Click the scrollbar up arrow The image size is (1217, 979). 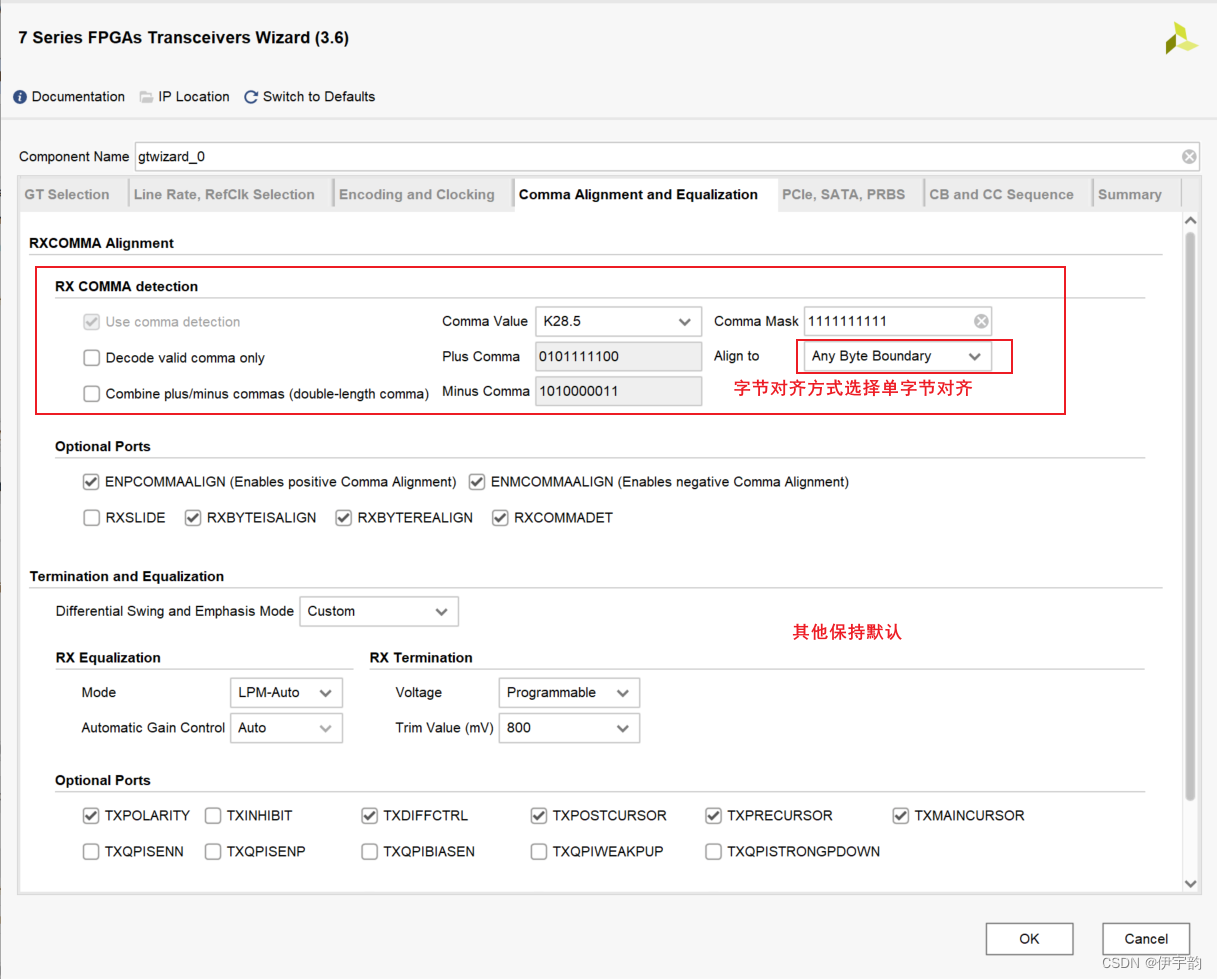(x=1190, y=219)
